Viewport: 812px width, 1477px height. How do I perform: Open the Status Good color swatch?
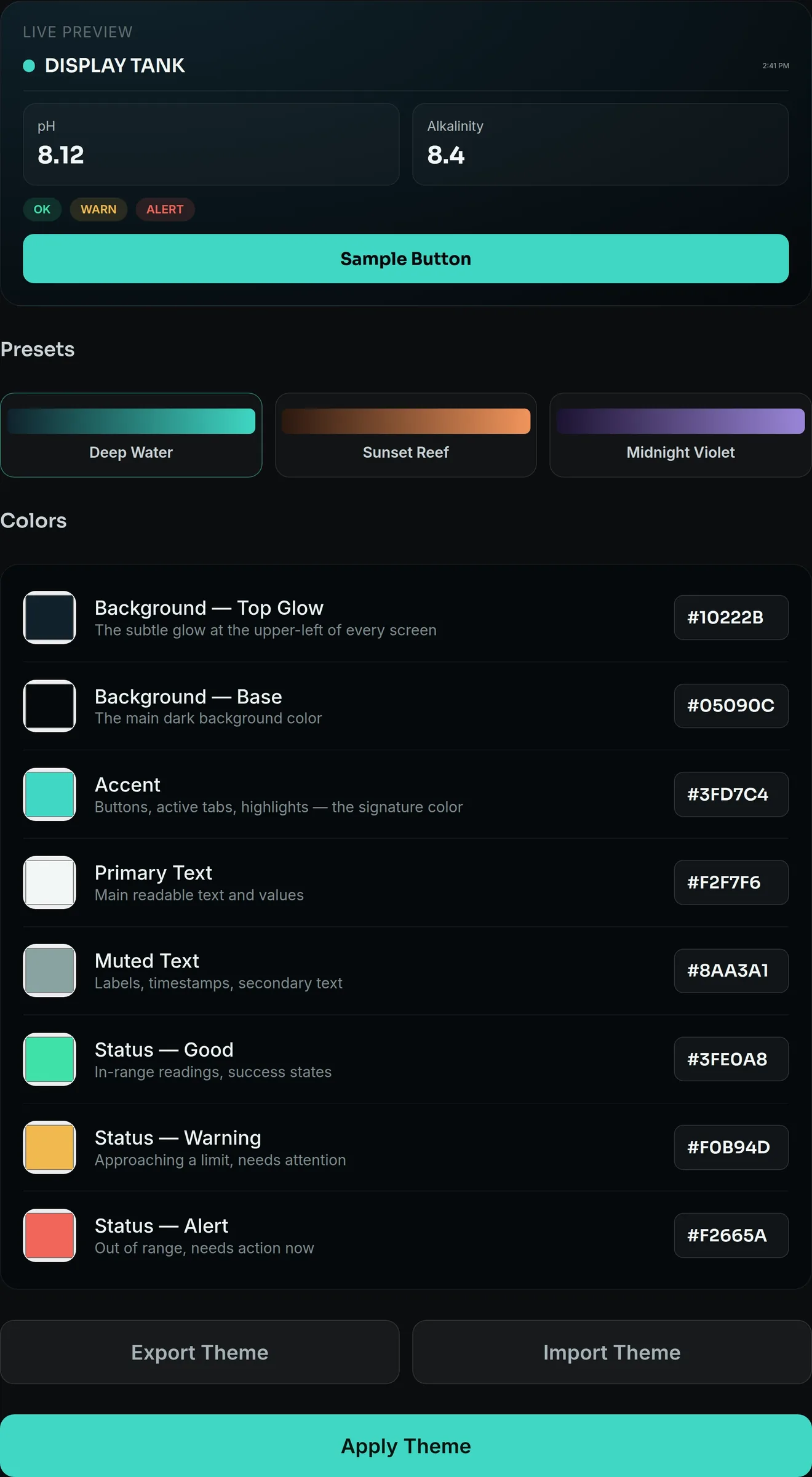pos(49,1059)
